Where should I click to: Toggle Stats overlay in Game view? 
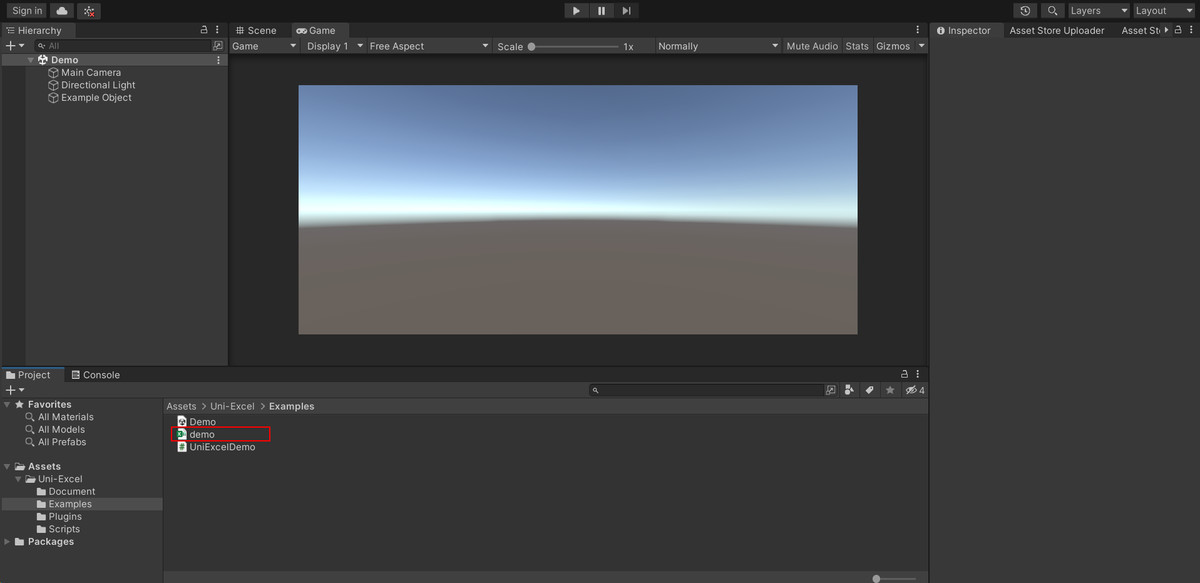(x=857, y=45)
